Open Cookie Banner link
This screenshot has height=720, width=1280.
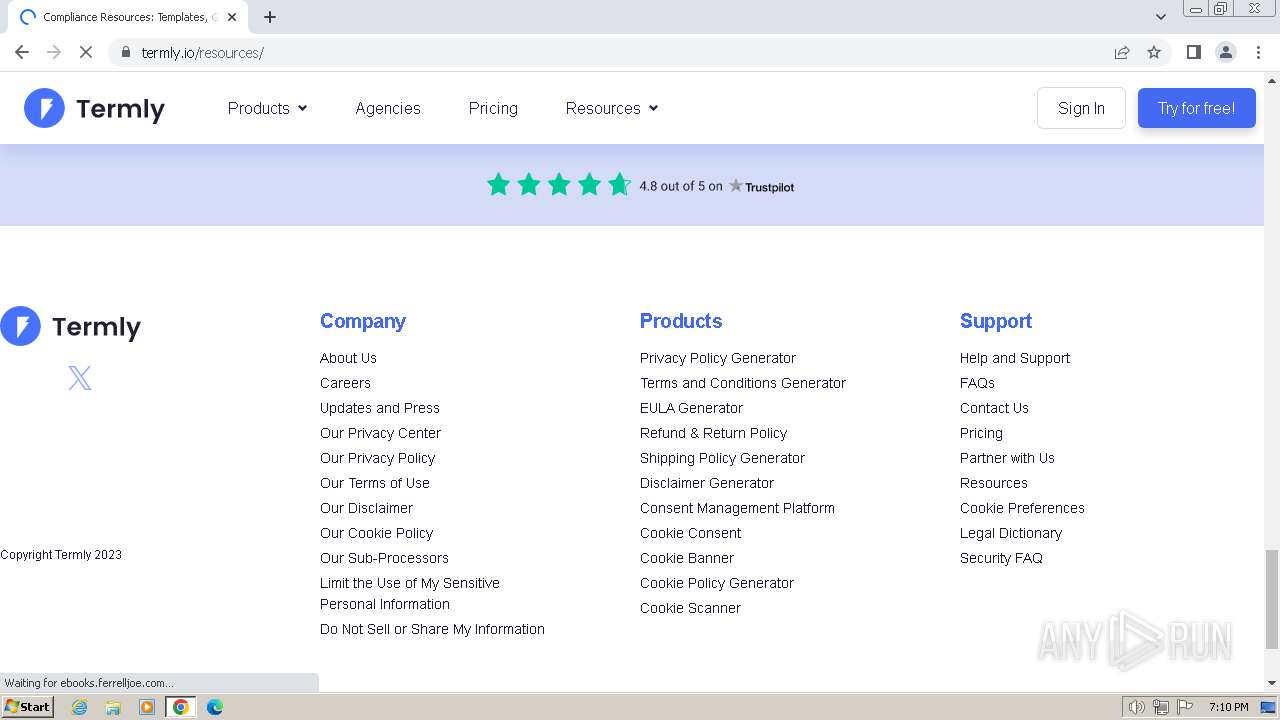[687, 558]
